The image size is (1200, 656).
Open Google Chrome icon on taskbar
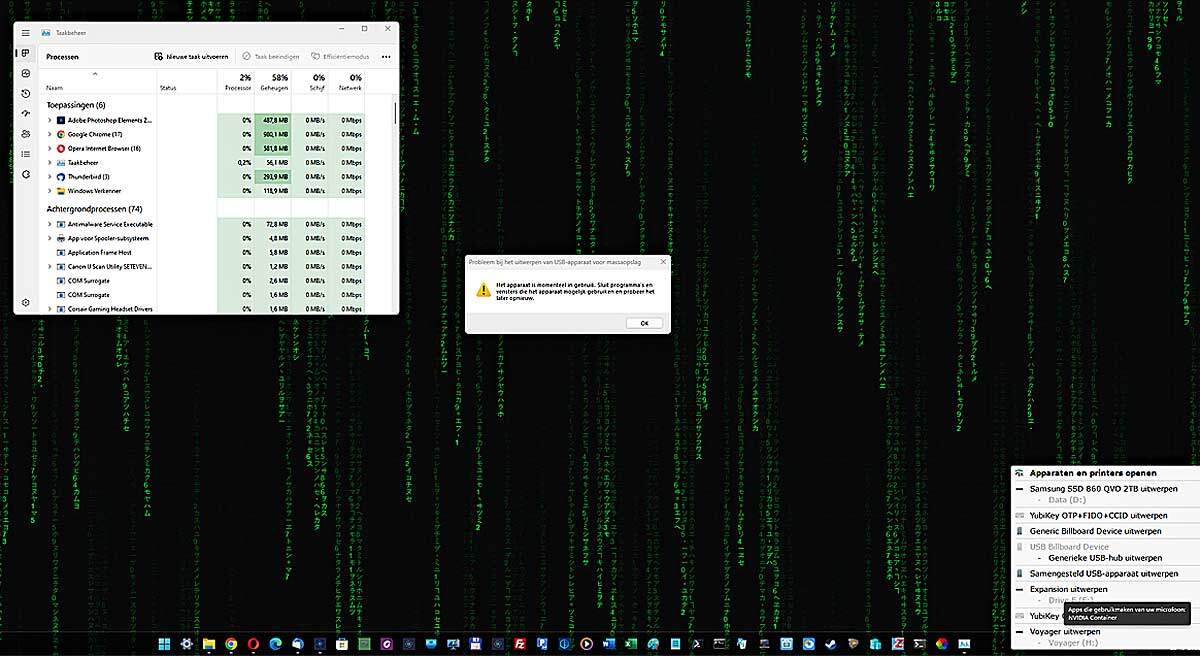[x=231, y=643]
